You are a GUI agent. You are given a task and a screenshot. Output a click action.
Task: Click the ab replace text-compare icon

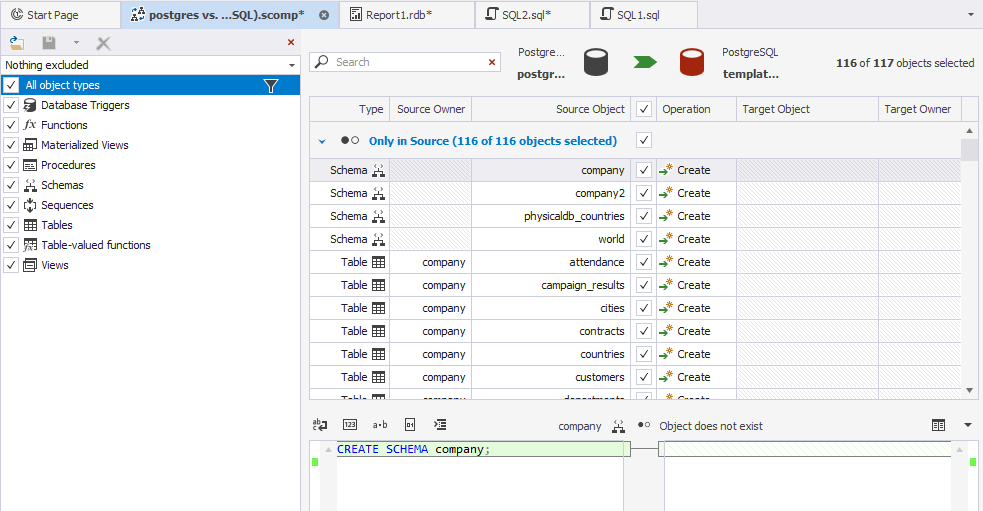click(320, 425)
